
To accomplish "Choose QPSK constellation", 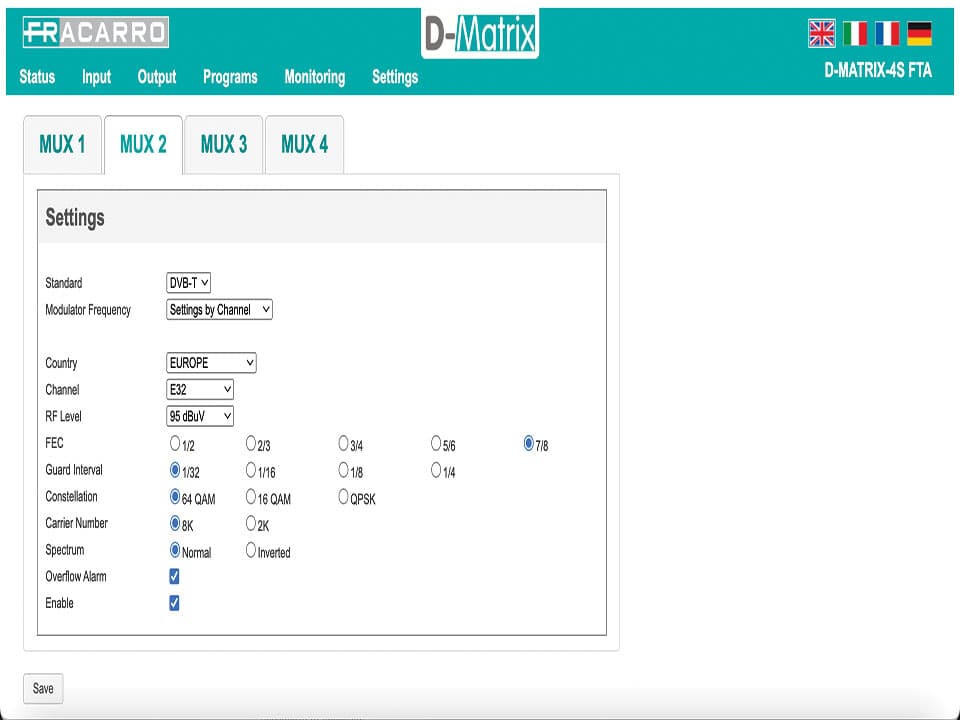I will 343,497.
